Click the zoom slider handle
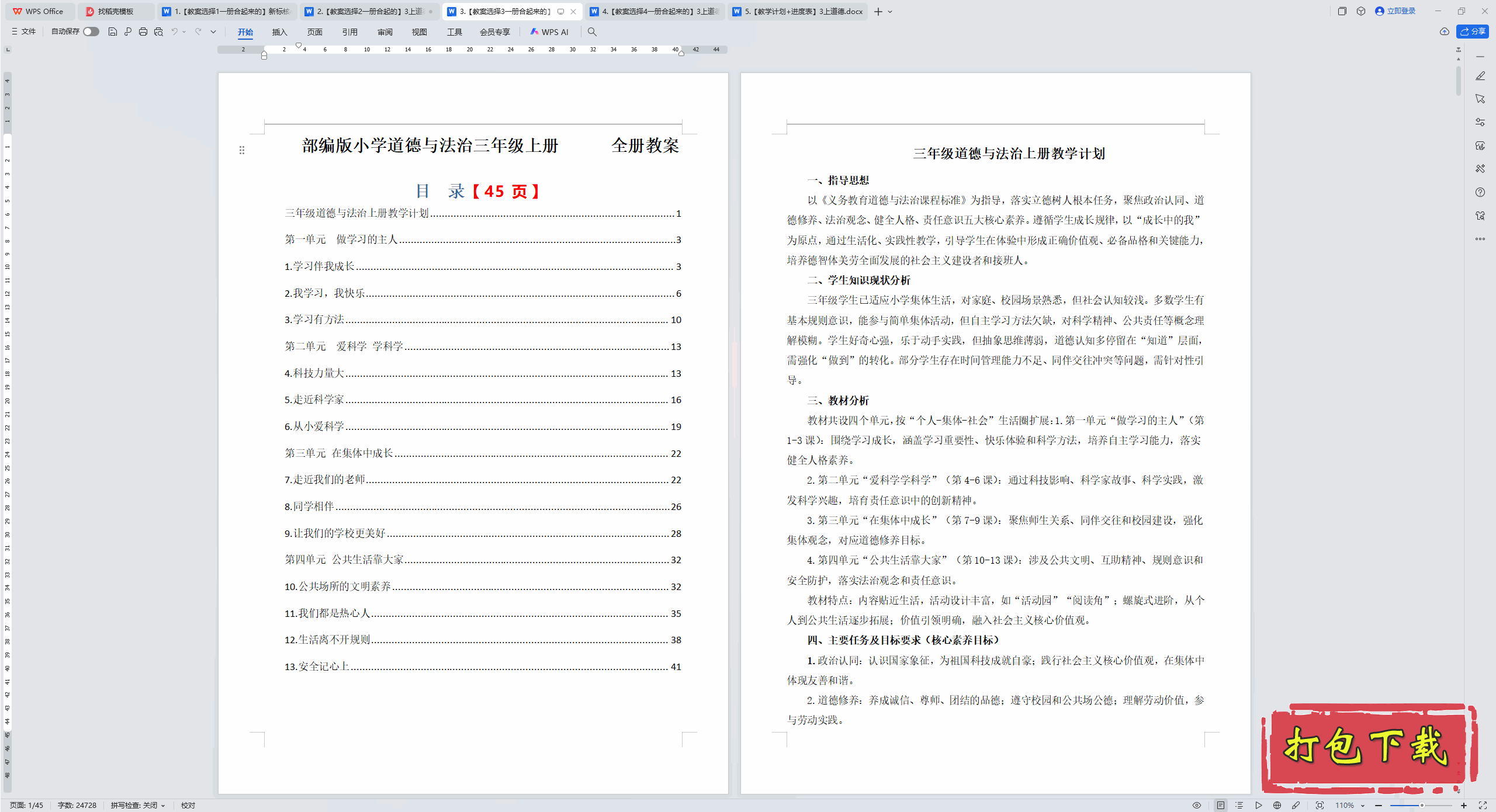This screenshot has width=1496, height=812. tap(1422, 805)
